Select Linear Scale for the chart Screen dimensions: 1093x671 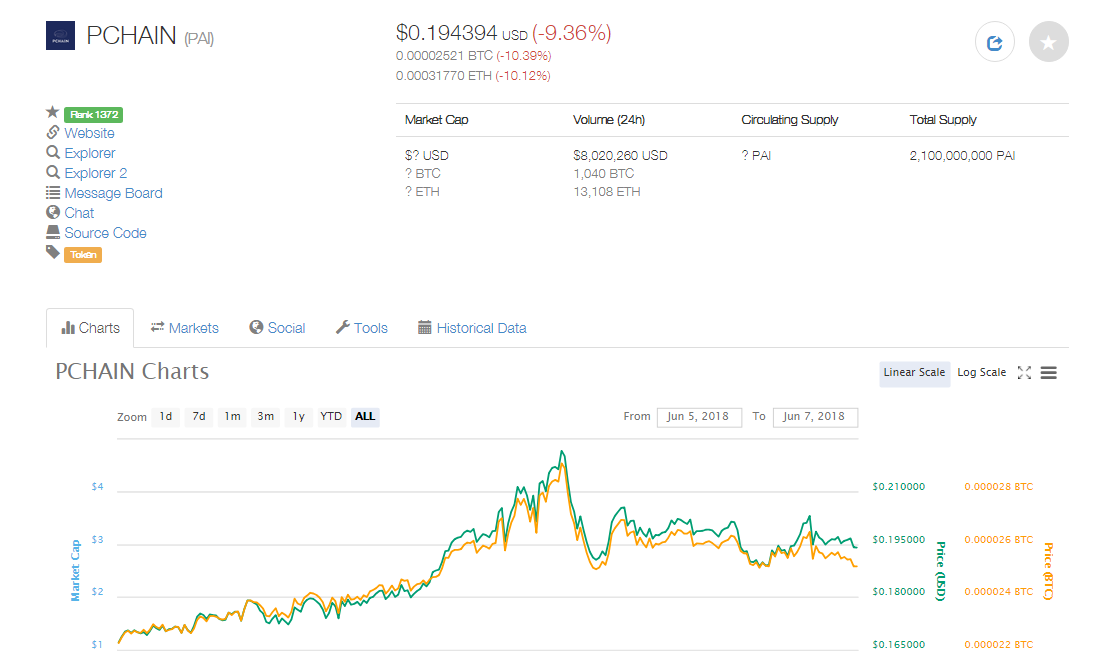pos(915,373)
